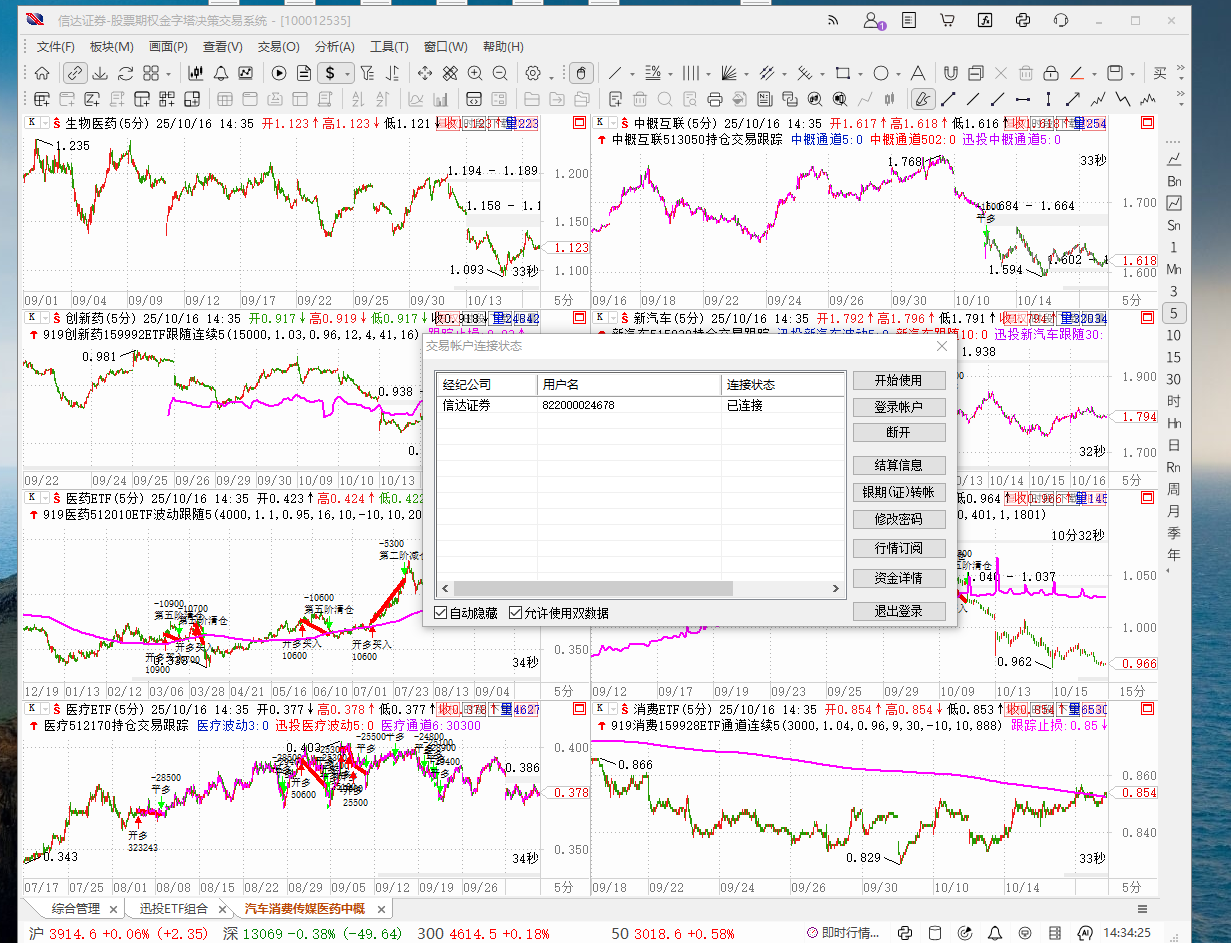Click the magnet snap icon
This screenshot has height=943, width=1231.
pos(950,73)
